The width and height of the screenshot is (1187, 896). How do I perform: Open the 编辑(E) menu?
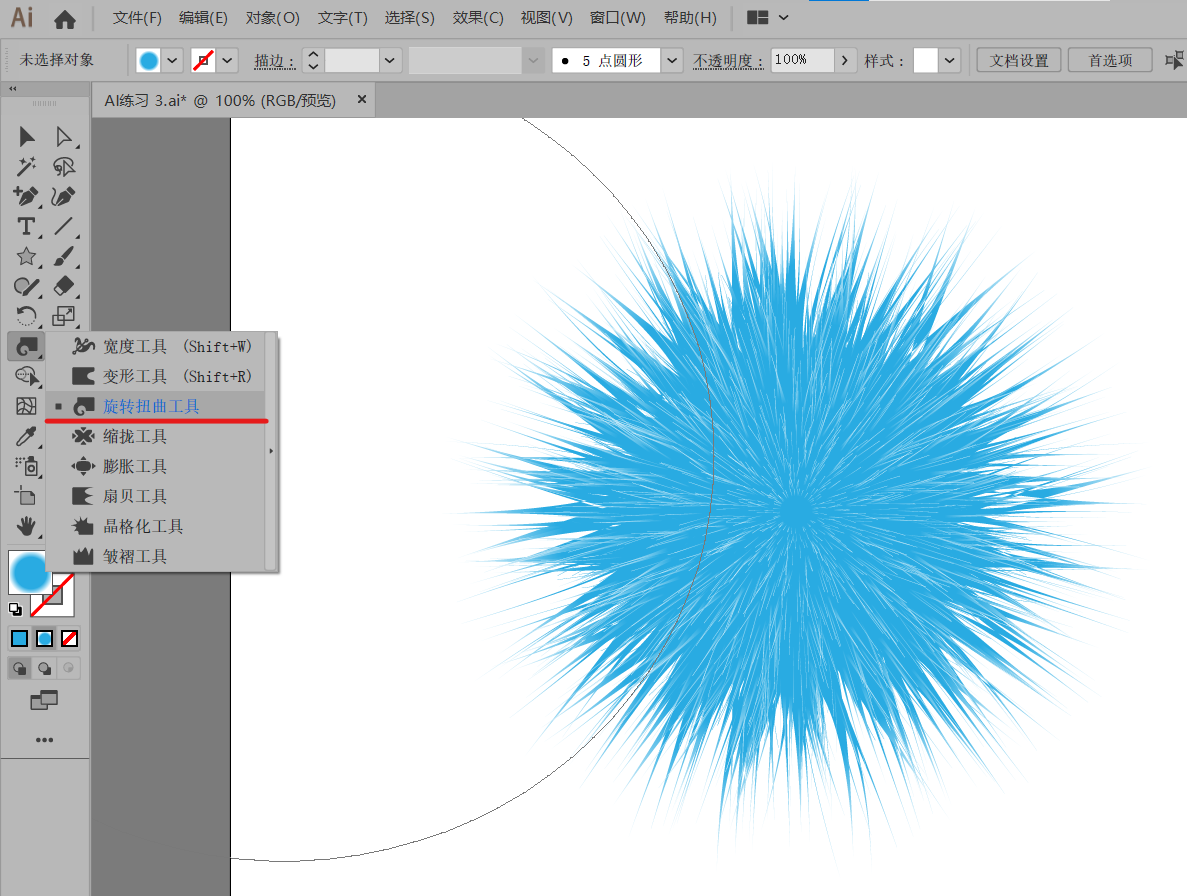pos(203,18)
